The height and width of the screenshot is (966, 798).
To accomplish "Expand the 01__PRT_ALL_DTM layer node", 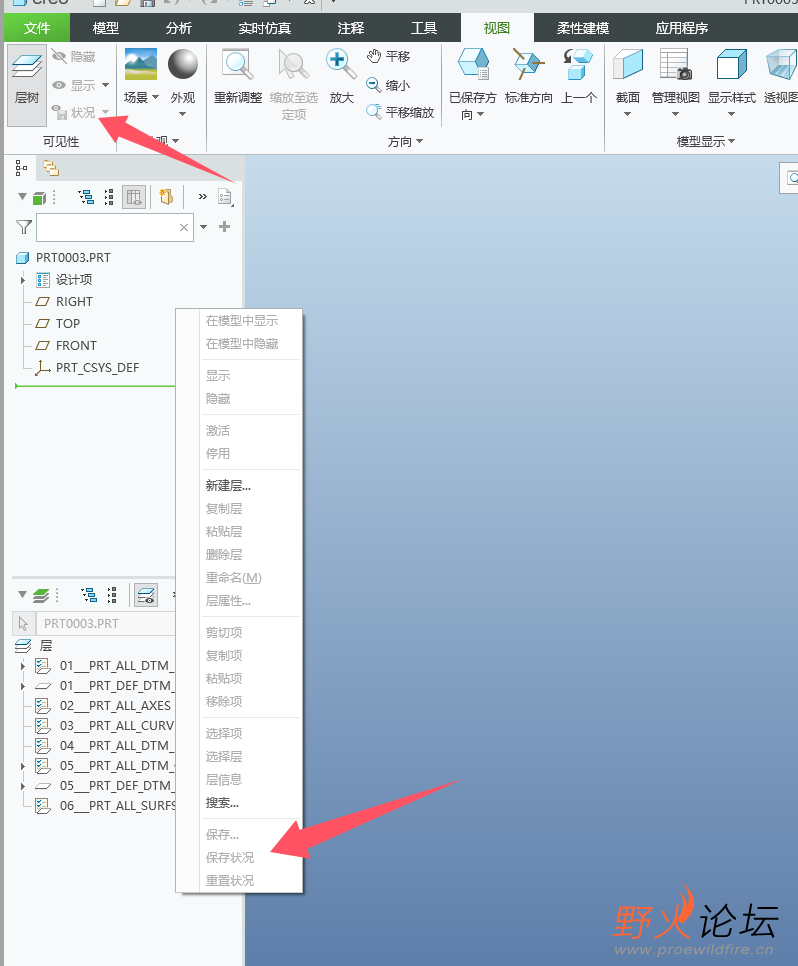I will pos(23,666).
